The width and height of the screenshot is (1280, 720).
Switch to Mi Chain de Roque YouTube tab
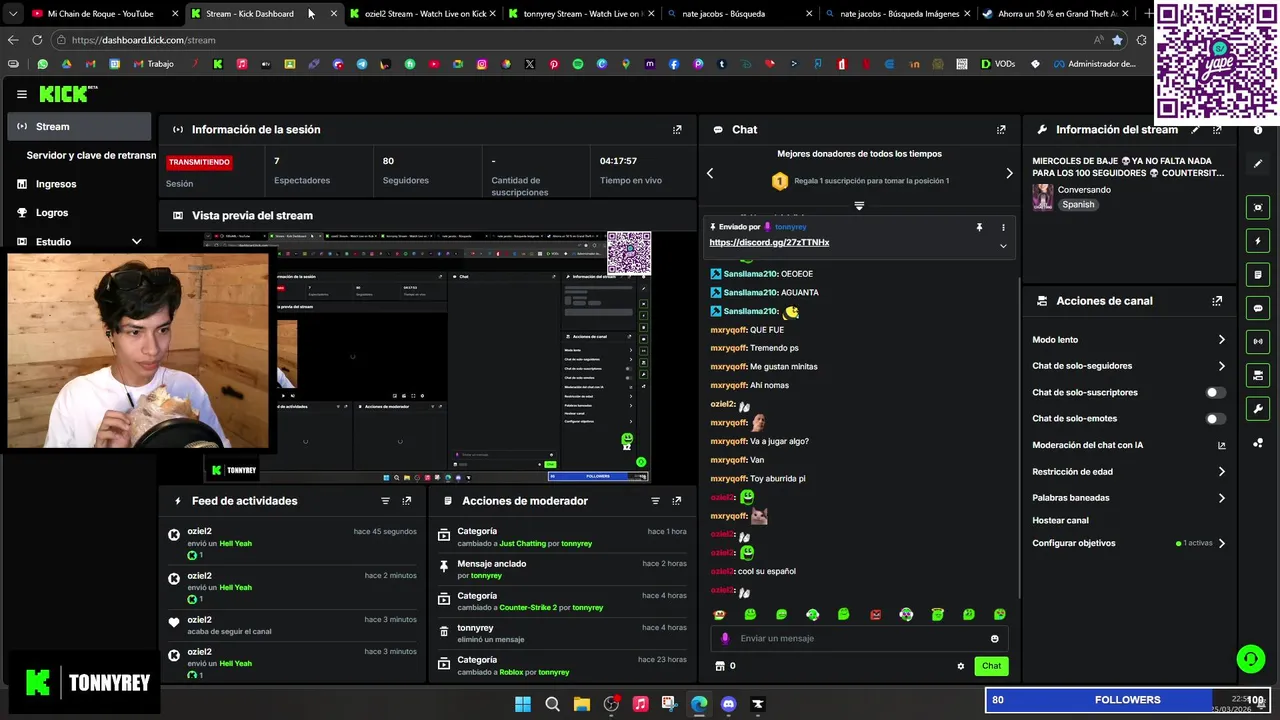click(x=100, y=14)
